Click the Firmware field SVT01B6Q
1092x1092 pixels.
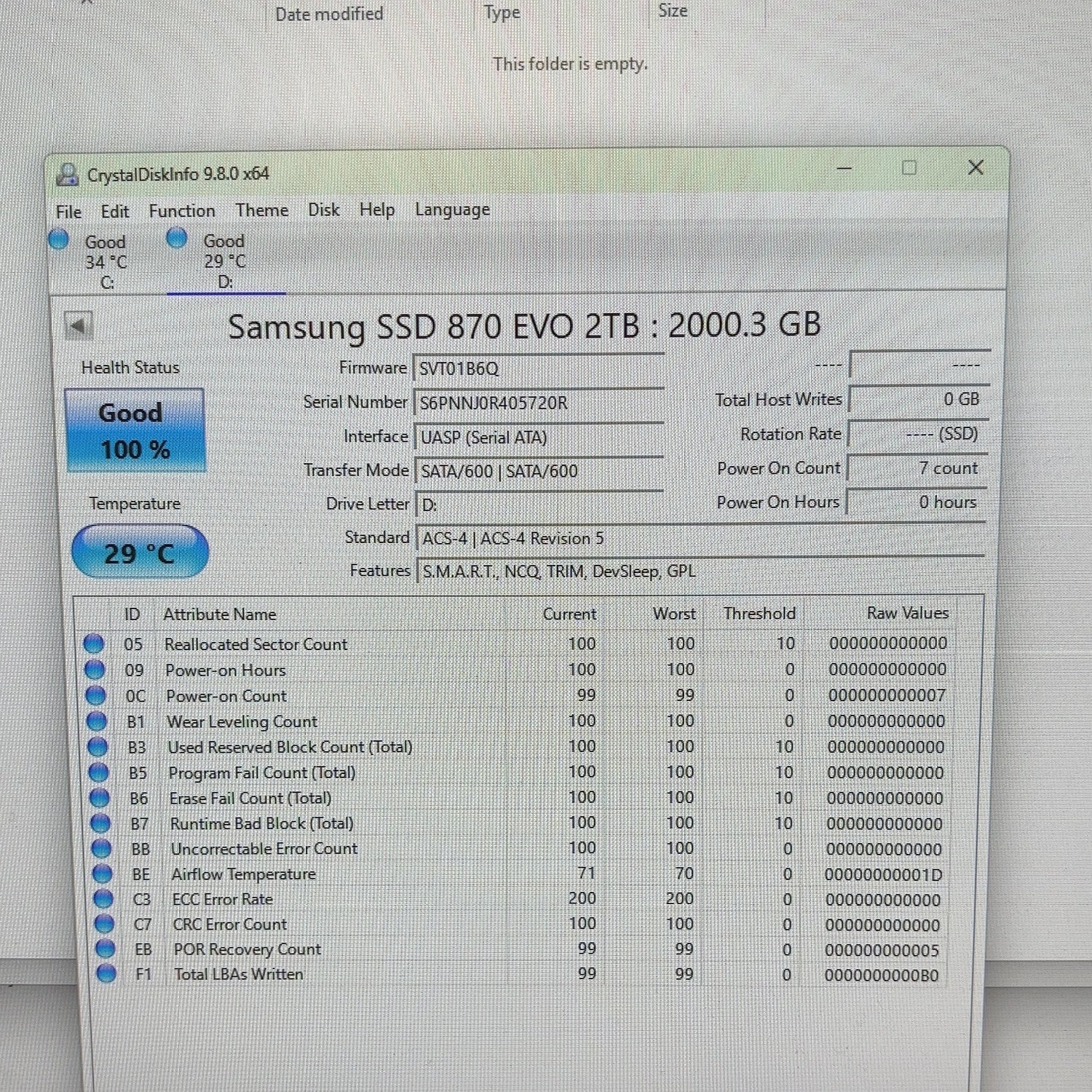tap(539, 368)
